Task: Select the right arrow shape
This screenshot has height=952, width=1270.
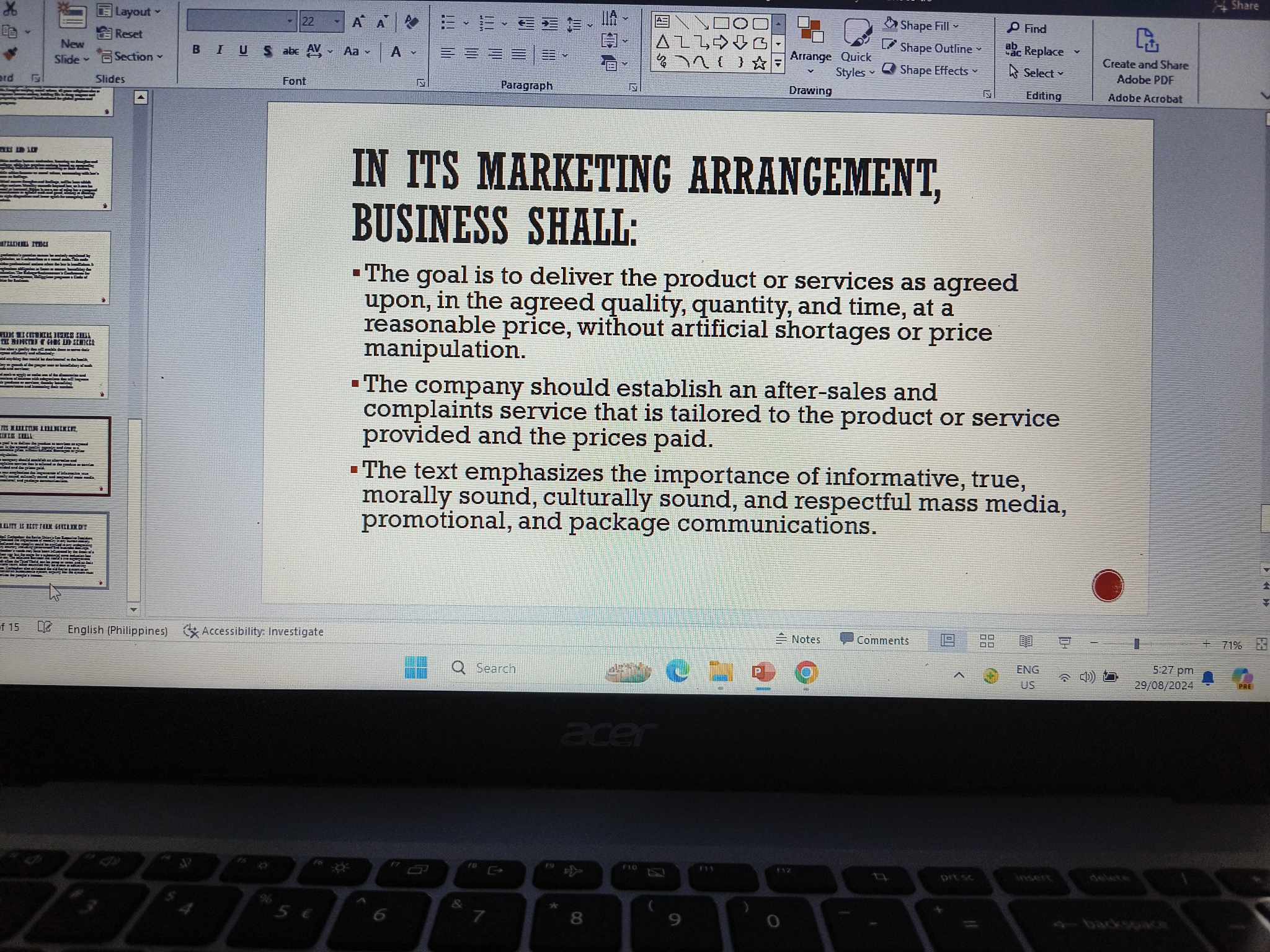Action: [721, 43]
